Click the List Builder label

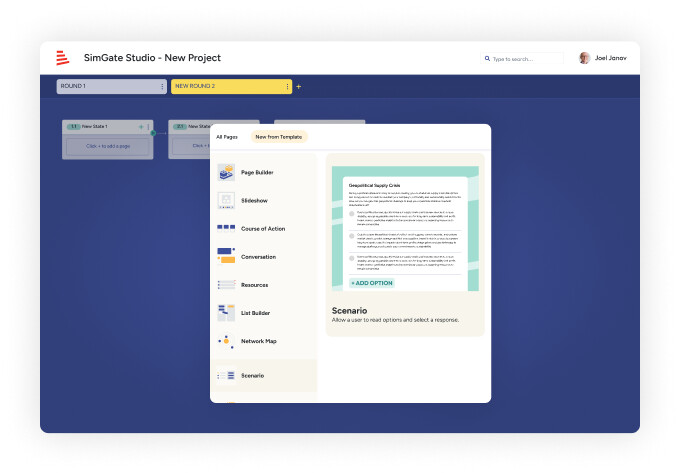(255, 313)
